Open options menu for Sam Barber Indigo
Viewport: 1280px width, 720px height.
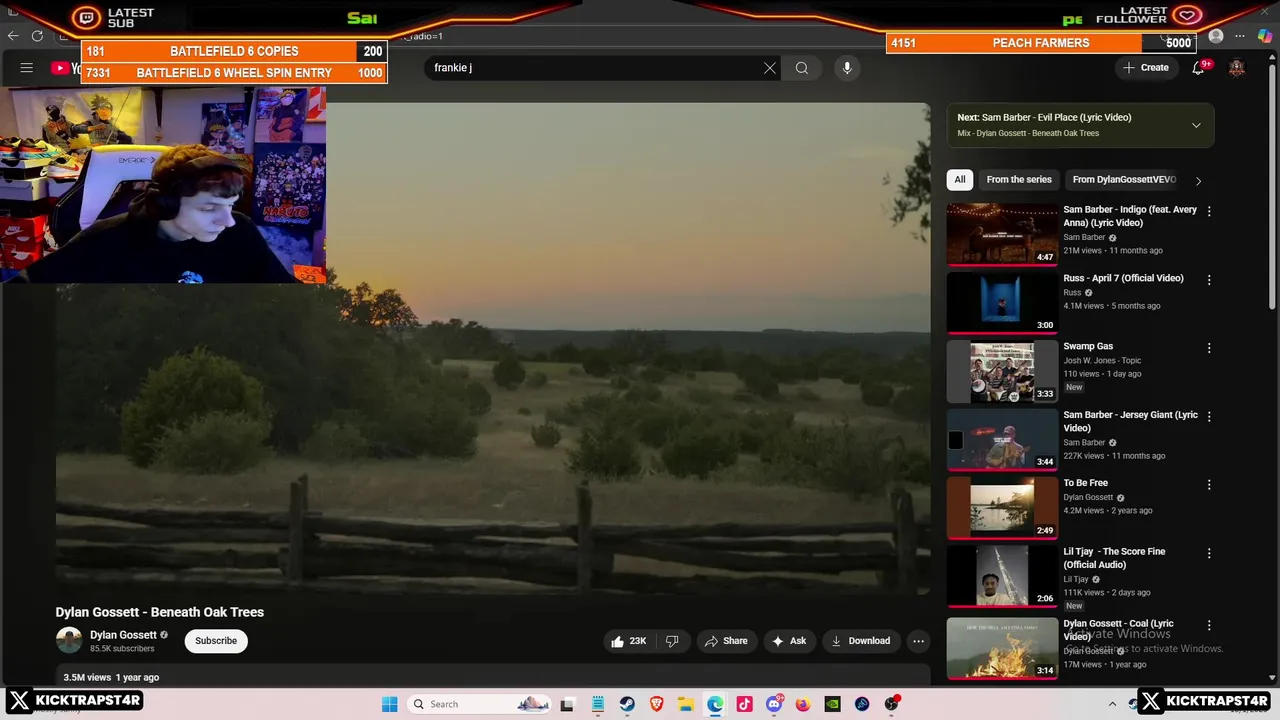pos(1209,211)
